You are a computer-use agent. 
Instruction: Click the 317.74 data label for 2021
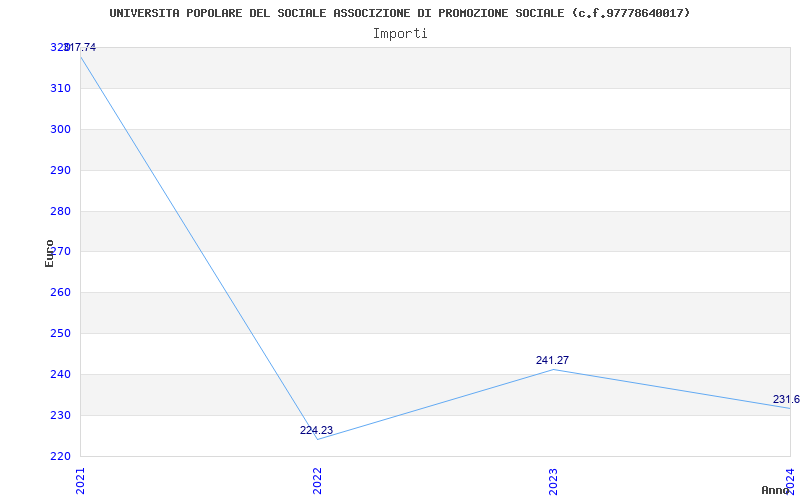[80, 47]
